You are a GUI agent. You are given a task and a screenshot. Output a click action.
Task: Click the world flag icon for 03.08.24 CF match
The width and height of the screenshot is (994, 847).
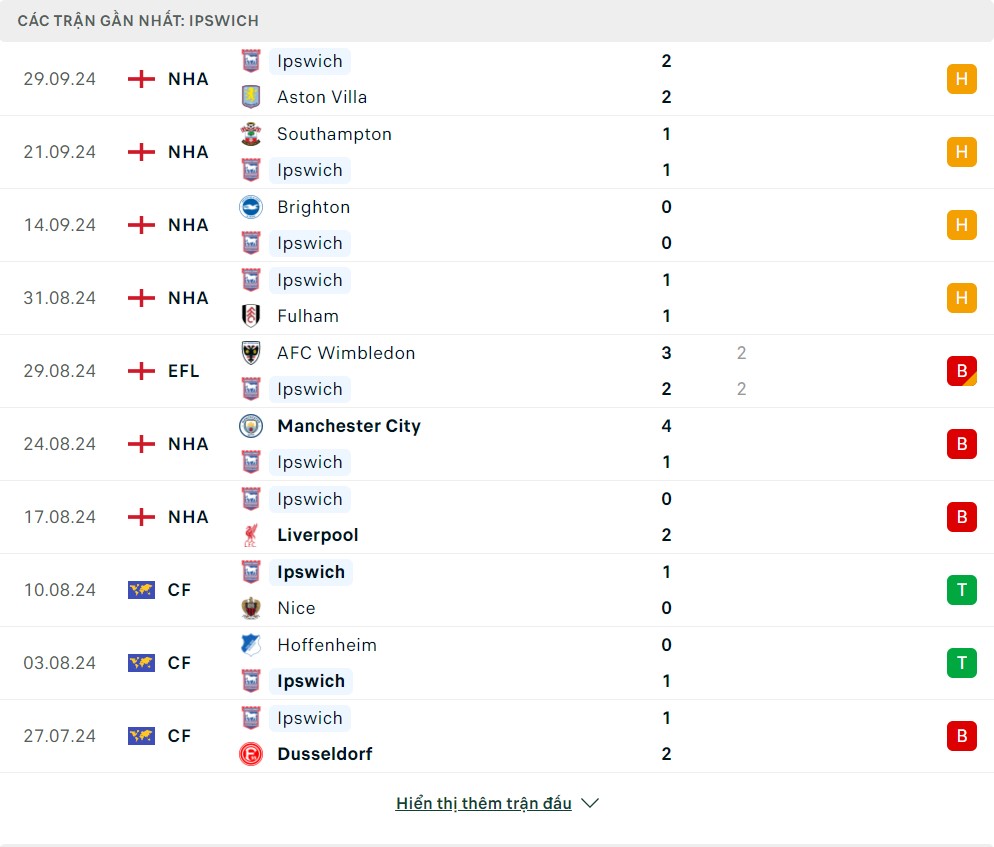pos(142,663)
